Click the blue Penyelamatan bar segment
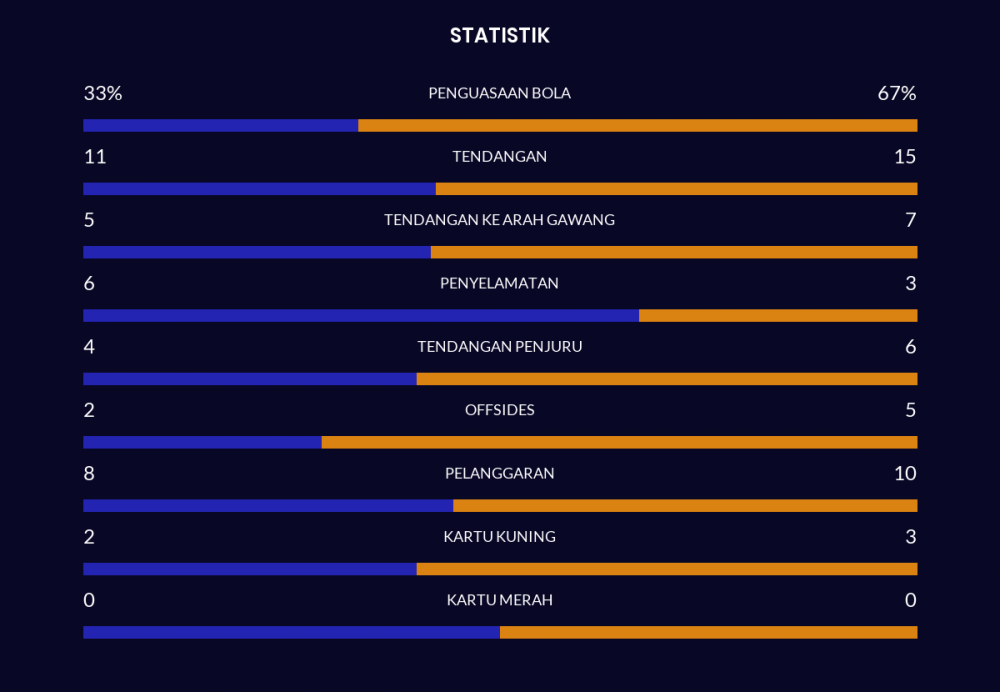This screenshot has height=692, width=1000. (360, 316)
